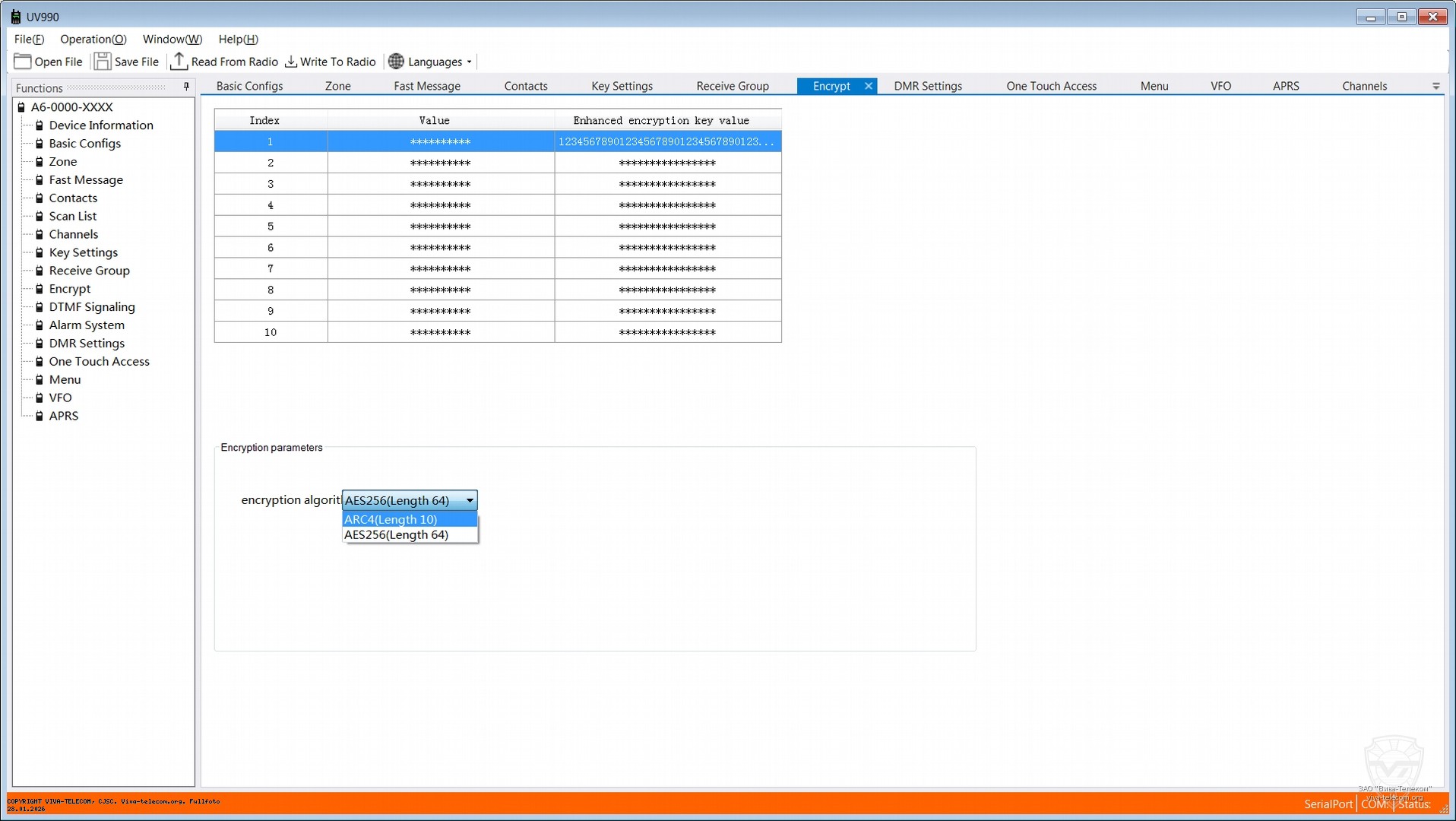This screenshot has height=821, width=1456.
Task: Open the Operation menu
Action: 93,39
